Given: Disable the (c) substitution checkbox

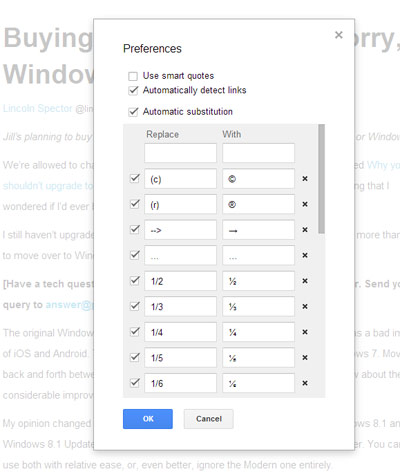Looking at the screenshot, I should pos(135,178).
